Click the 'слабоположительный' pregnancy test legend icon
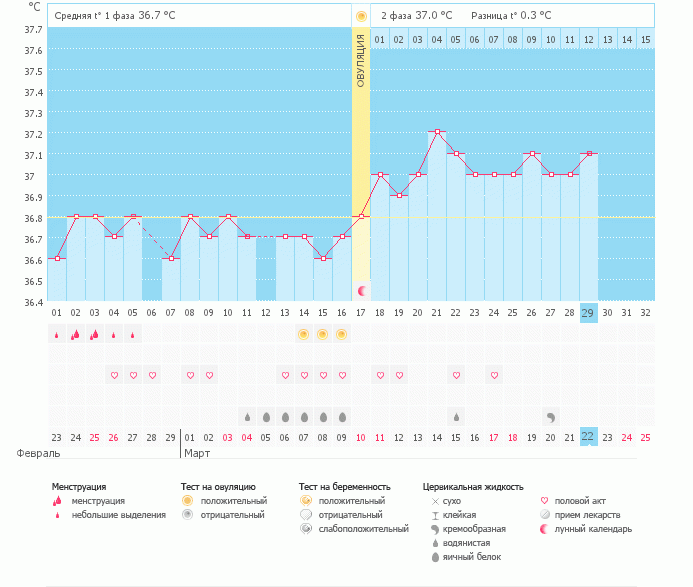The height and width of the screenshot is (587, 693). pyautogui.click(x=306, y=528)
